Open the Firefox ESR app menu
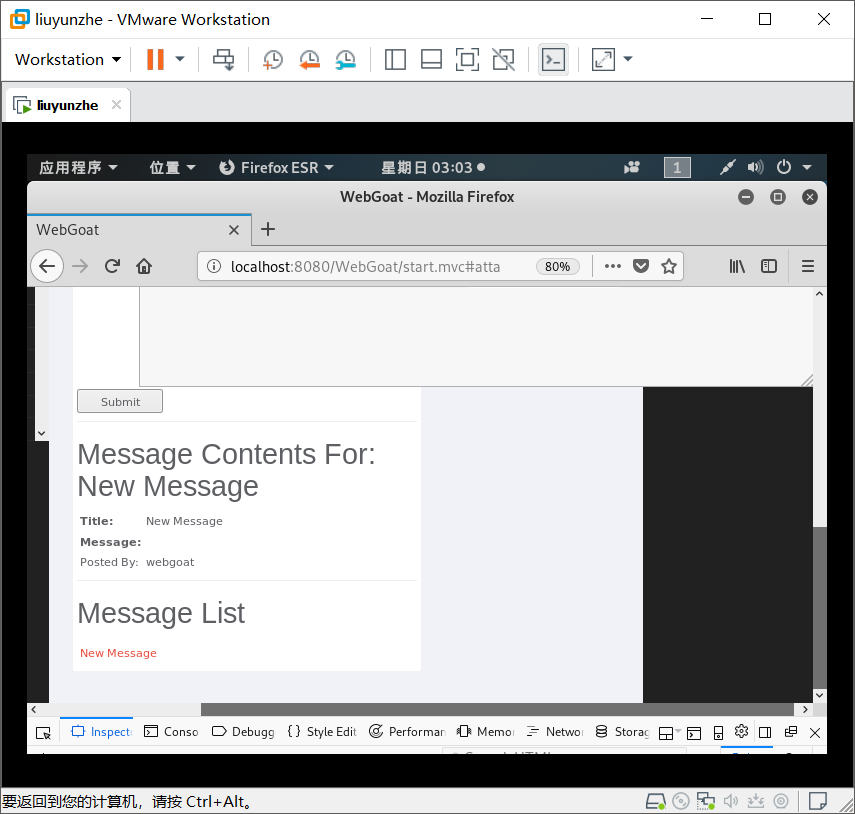Screen dimensions: 855x814 click(276, 167)
